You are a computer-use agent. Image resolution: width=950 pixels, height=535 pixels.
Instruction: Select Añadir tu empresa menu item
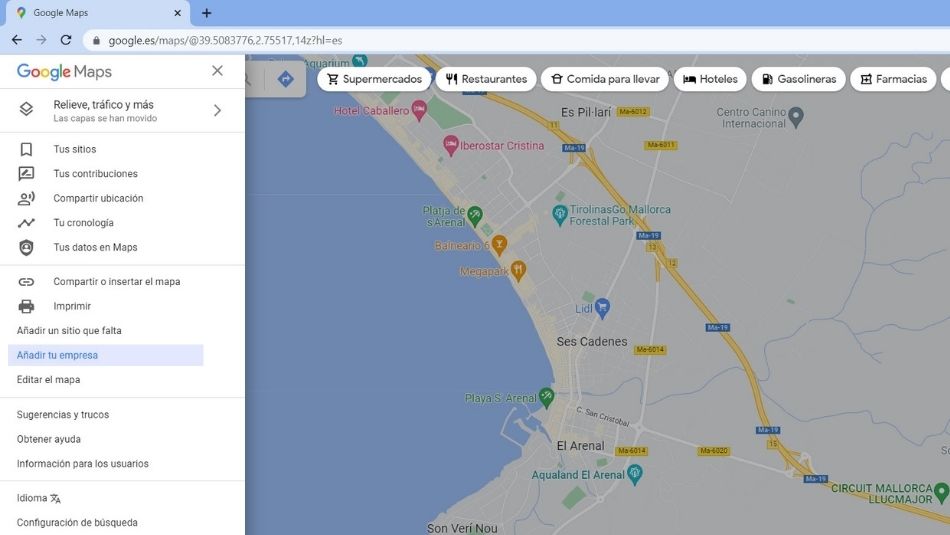[58, 355]
